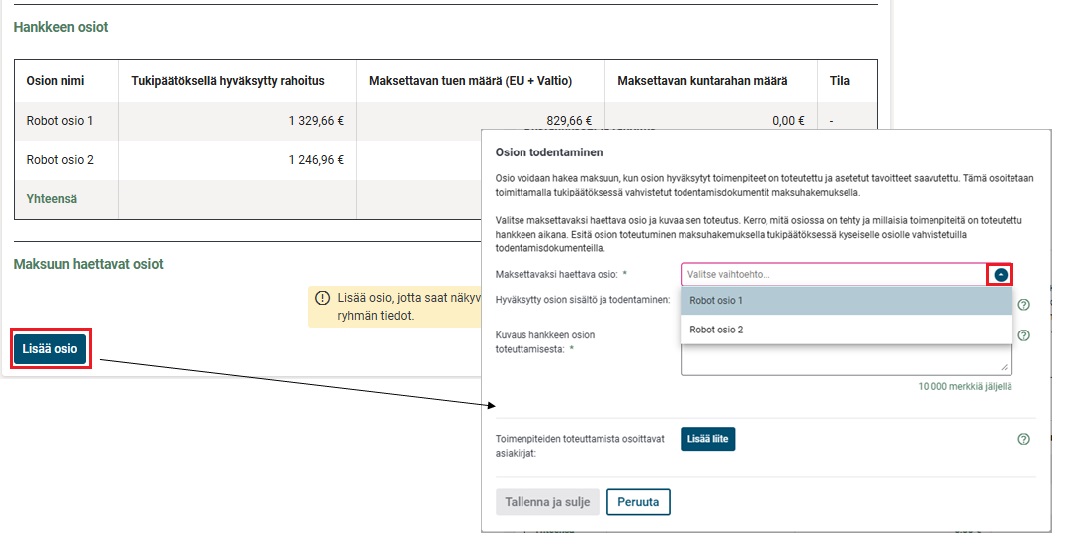Show help for Kuvaus hankkeen osion toteuttamisesta
Image resolution: width=1065 pixels, height=549 pixels.
pos(1023,336)
